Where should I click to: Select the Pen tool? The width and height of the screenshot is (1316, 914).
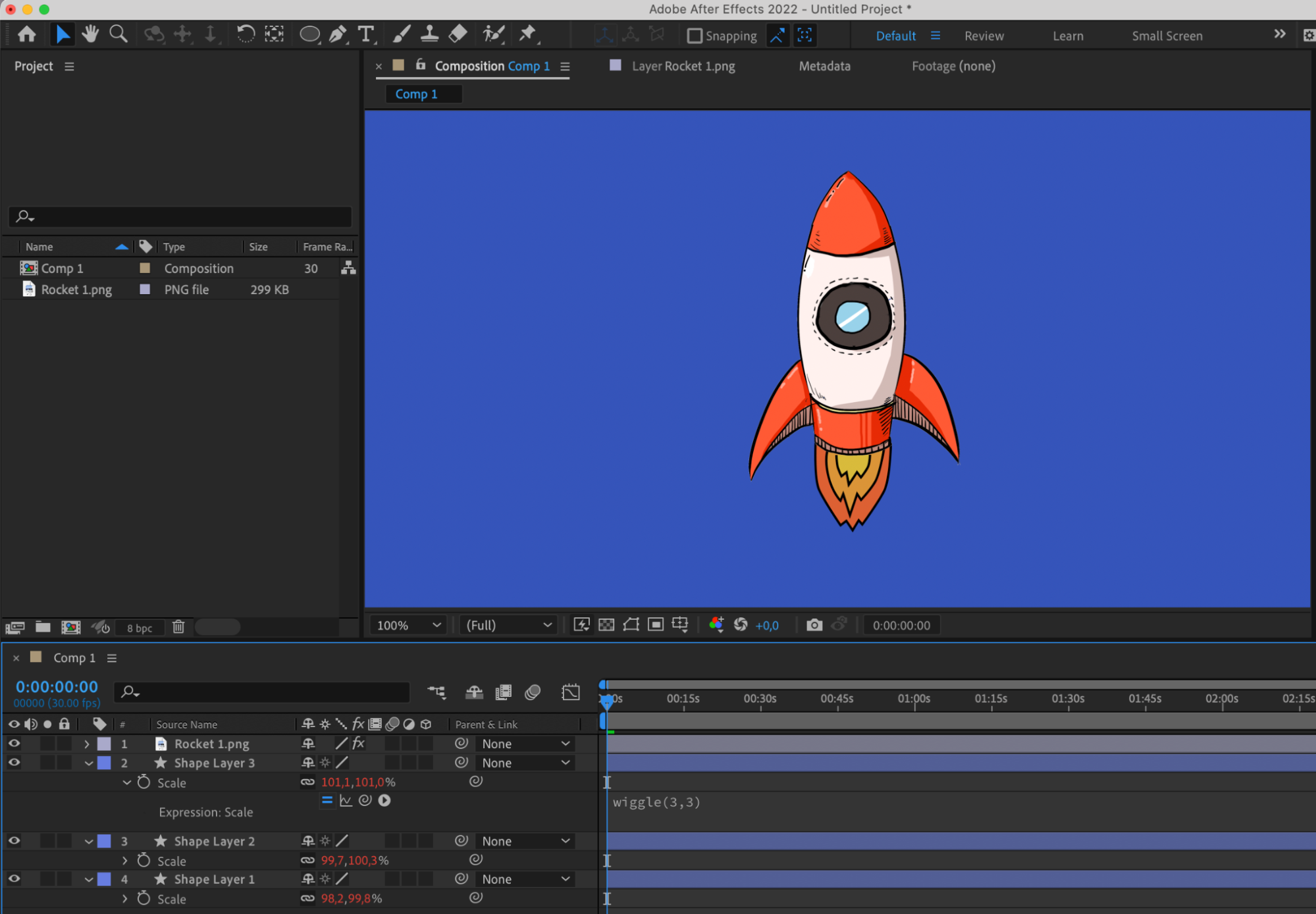click(x=338, y=34)
